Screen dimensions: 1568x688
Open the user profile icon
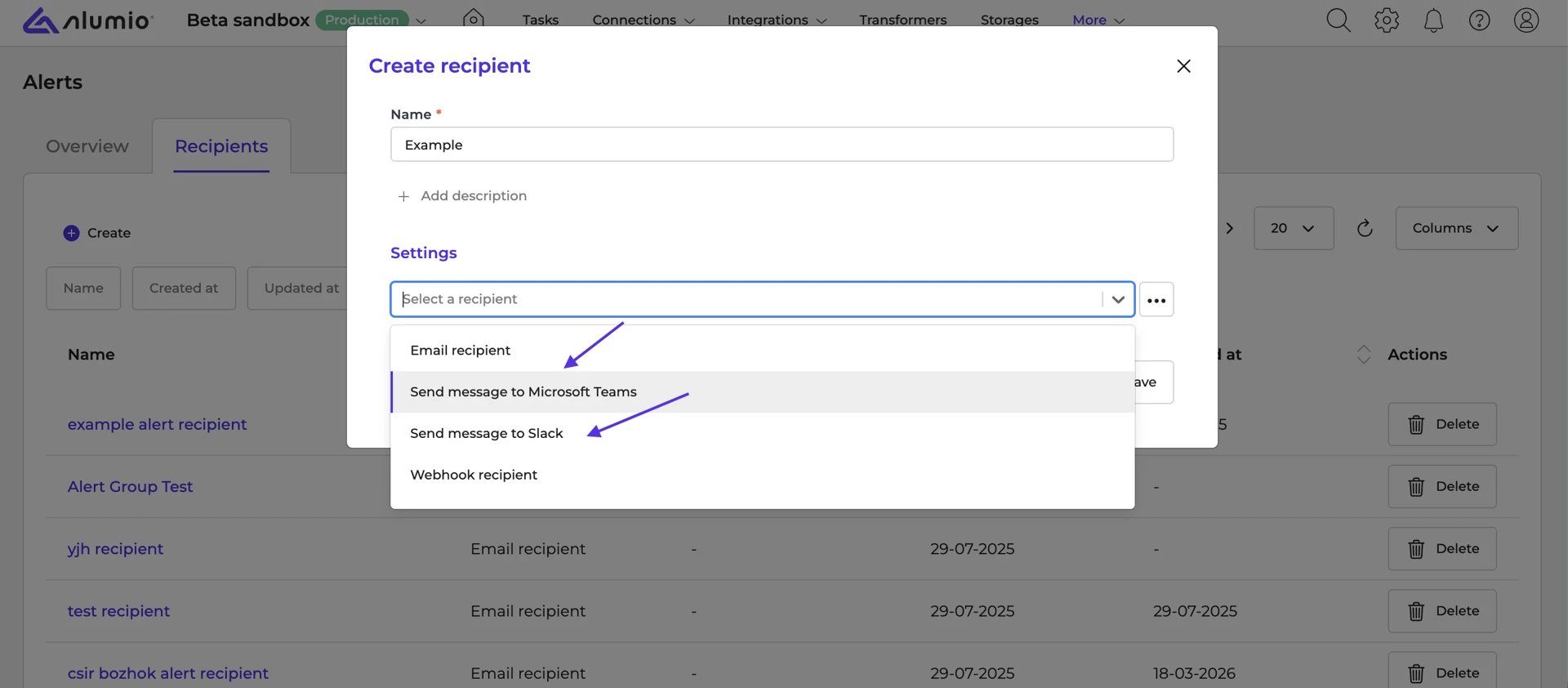point(1526,20)
